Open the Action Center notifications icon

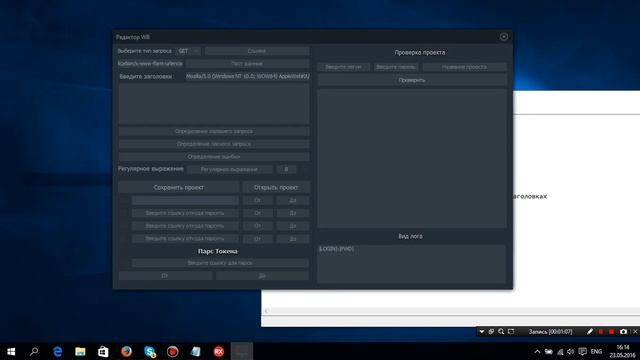582,351
